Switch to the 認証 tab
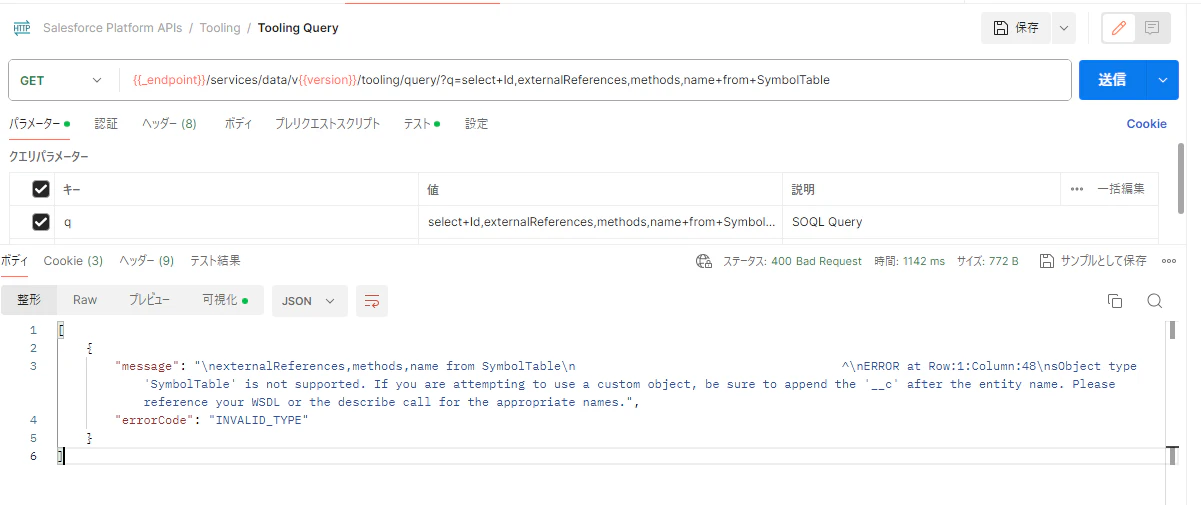 coord(106,124)
